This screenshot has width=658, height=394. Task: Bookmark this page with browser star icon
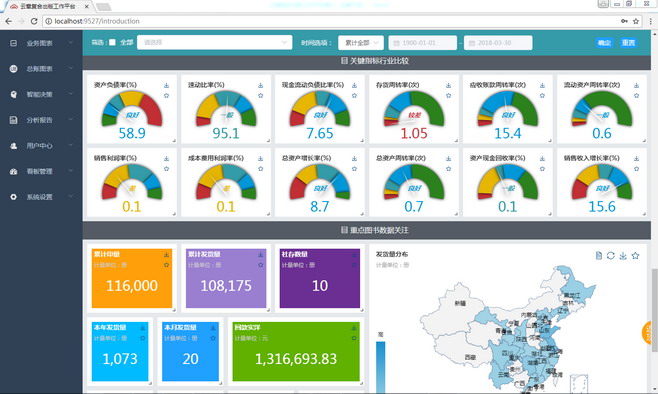coord(636,21)
